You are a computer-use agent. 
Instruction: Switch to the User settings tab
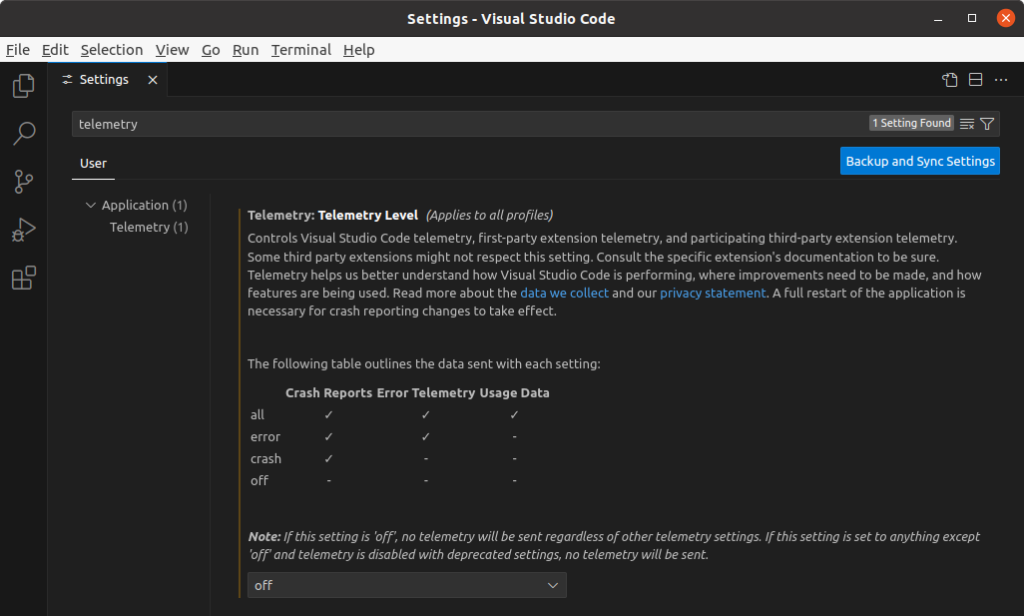point(93,163)
